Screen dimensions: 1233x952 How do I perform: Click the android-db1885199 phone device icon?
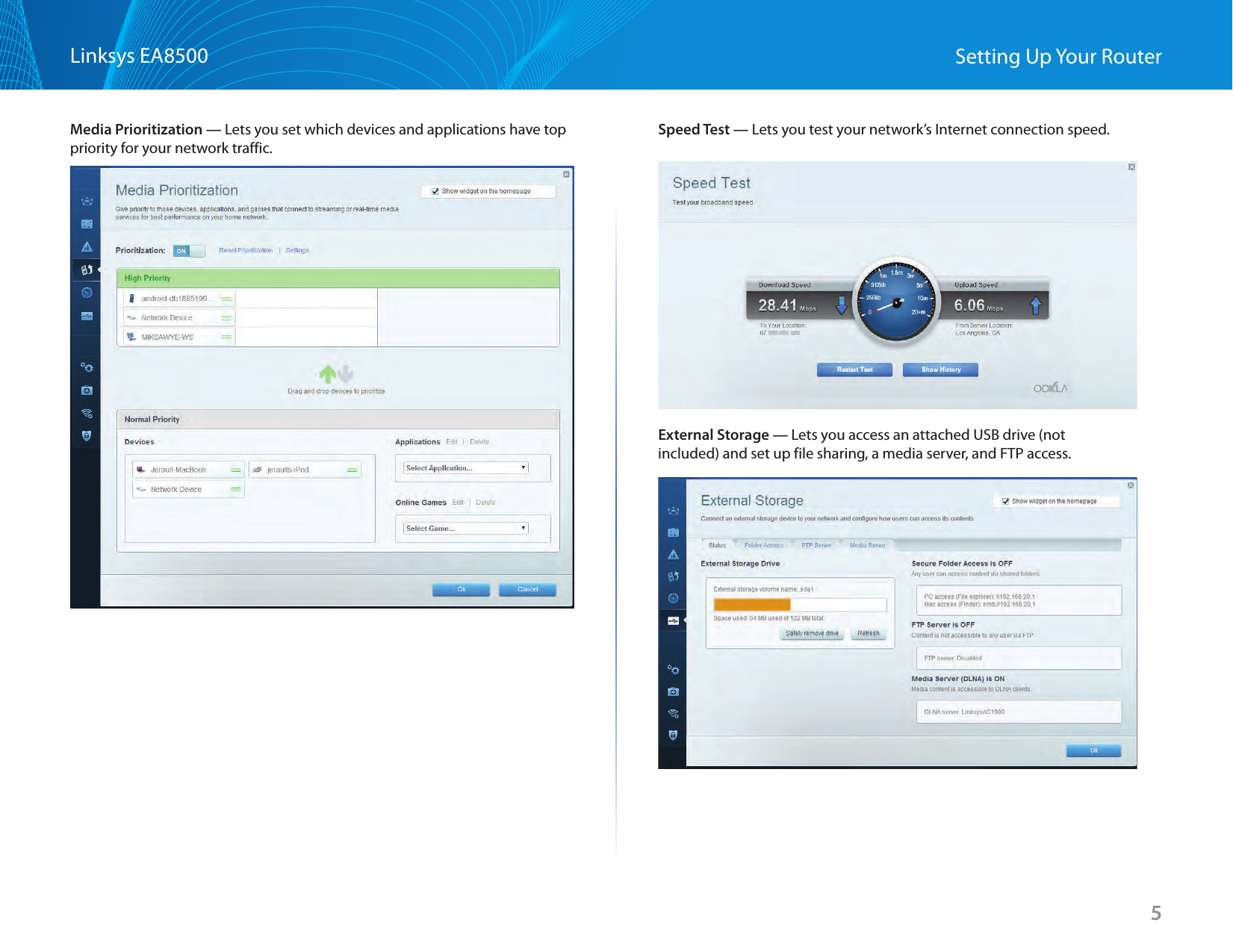132,299
